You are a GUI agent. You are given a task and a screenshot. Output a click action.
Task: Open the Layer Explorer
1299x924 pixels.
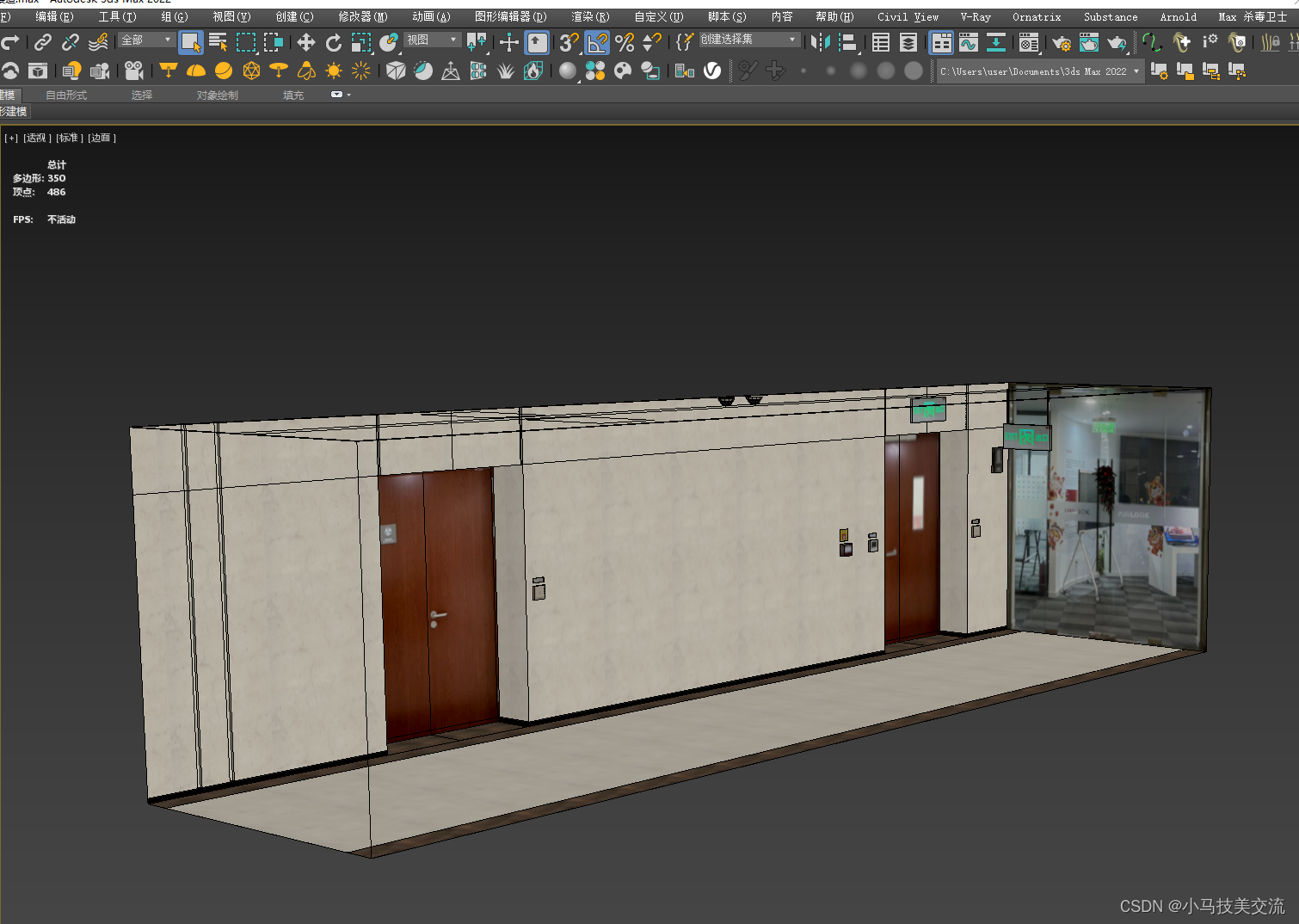tap(908, 41)
